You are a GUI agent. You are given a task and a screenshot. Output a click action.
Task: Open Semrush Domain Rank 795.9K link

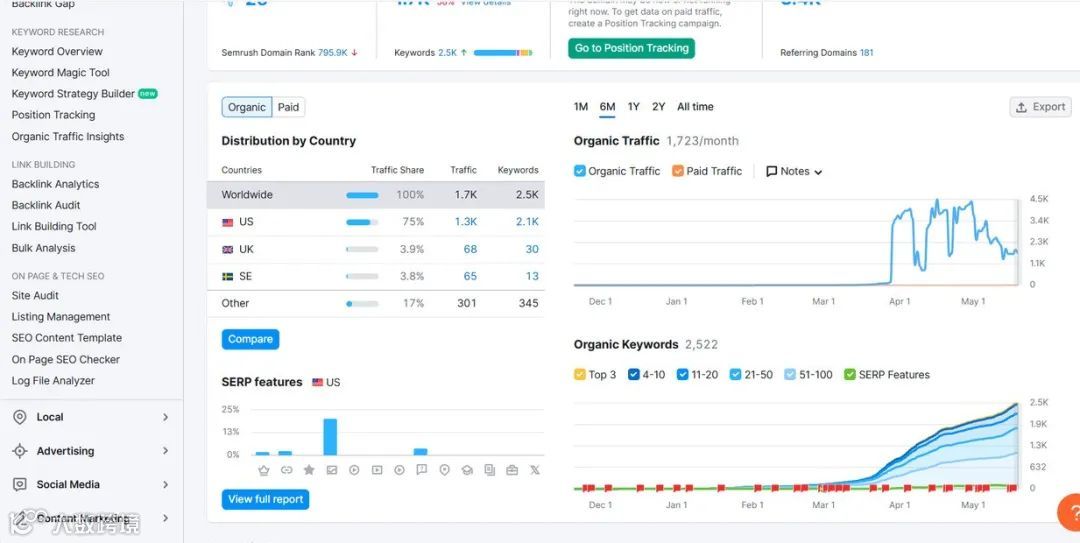[333, 52]
